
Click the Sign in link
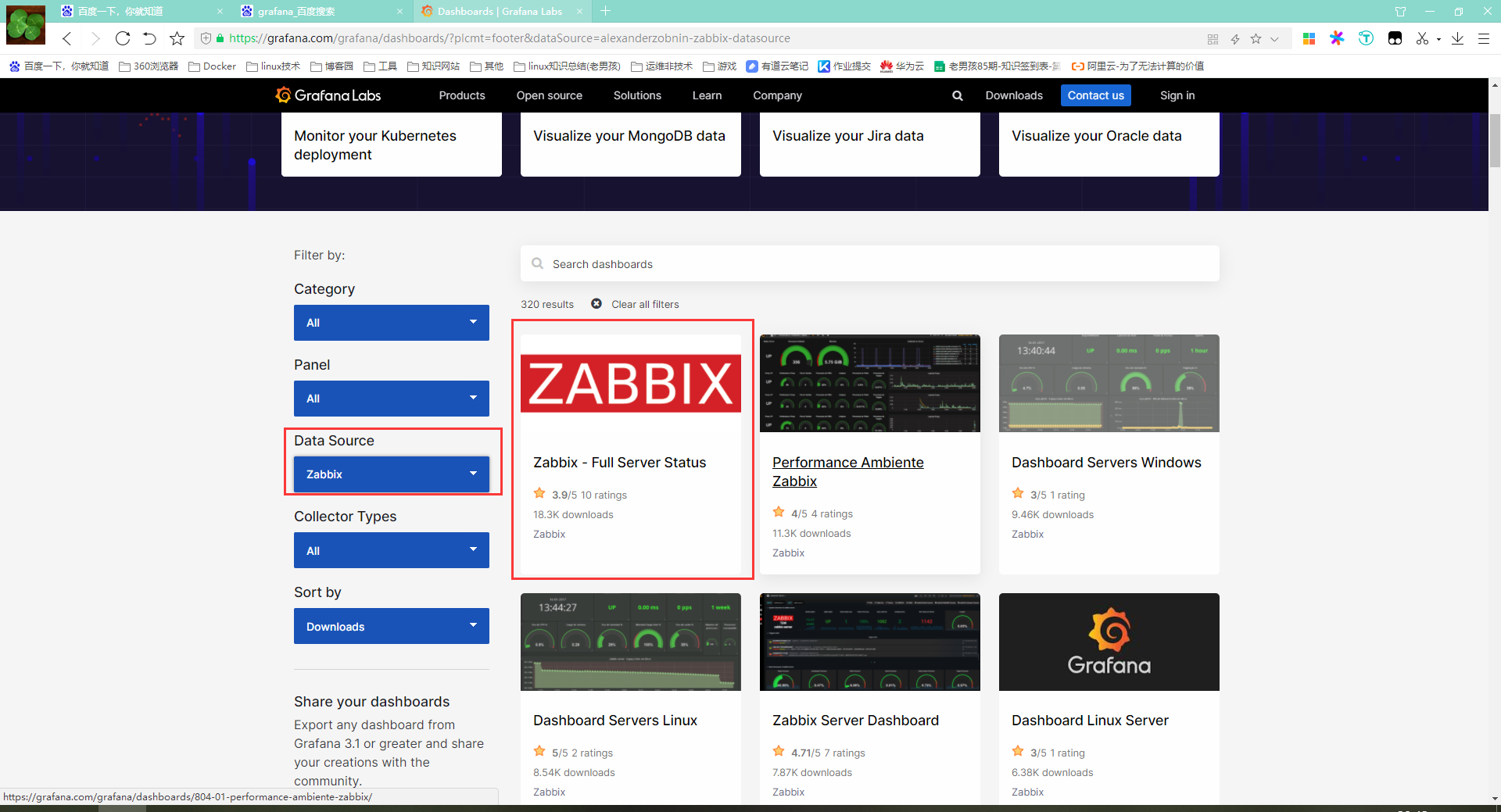[1177, 95]
